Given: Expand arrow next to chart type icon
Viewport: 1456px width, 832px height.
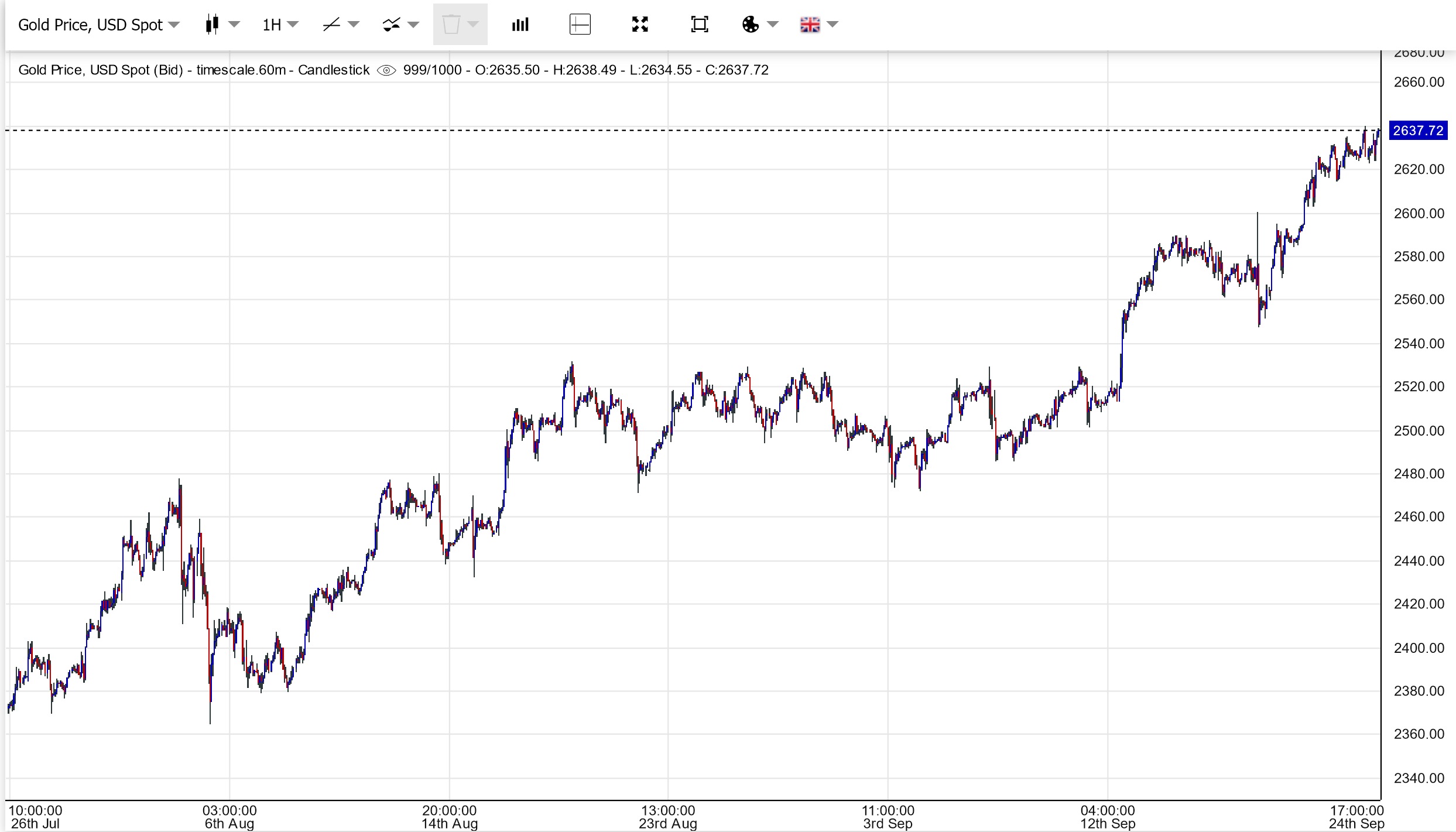Looking at the screenshot, I should point(234,25).
